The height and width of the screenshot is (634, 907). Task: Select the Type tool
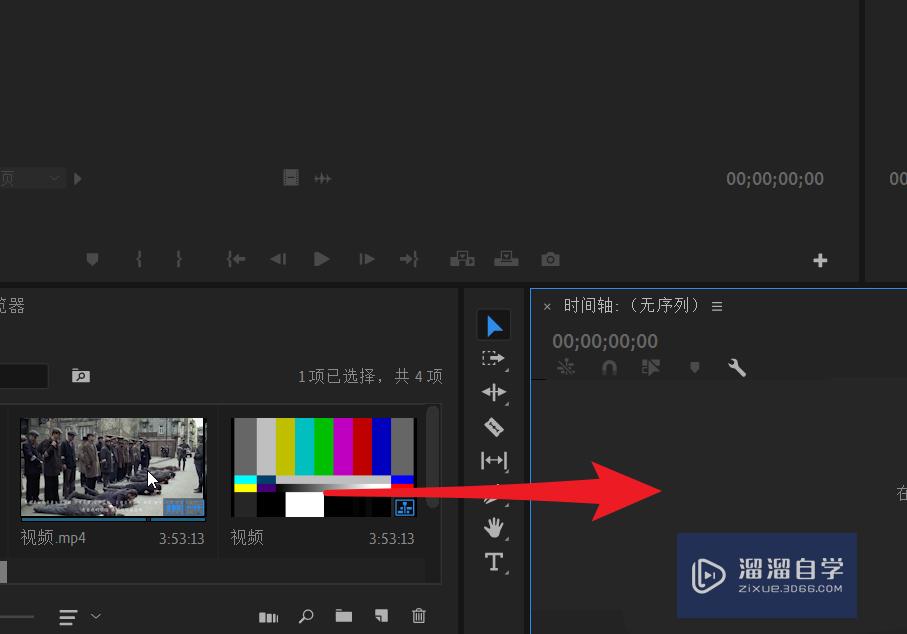pyautogui.click(x=493, y=561)
